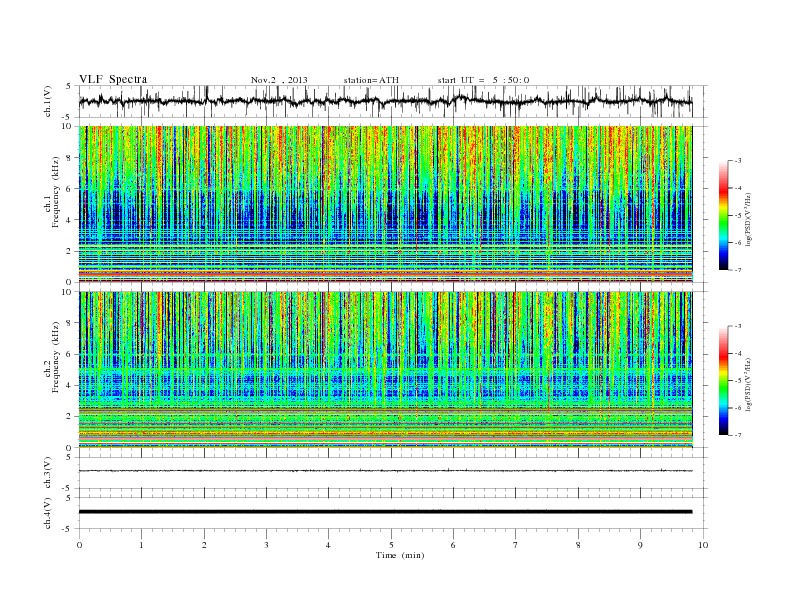792x612 pixels.
Task: Click the "-3" label on upper colorbar
Action: pyautogui.click(x=737, y=161)
